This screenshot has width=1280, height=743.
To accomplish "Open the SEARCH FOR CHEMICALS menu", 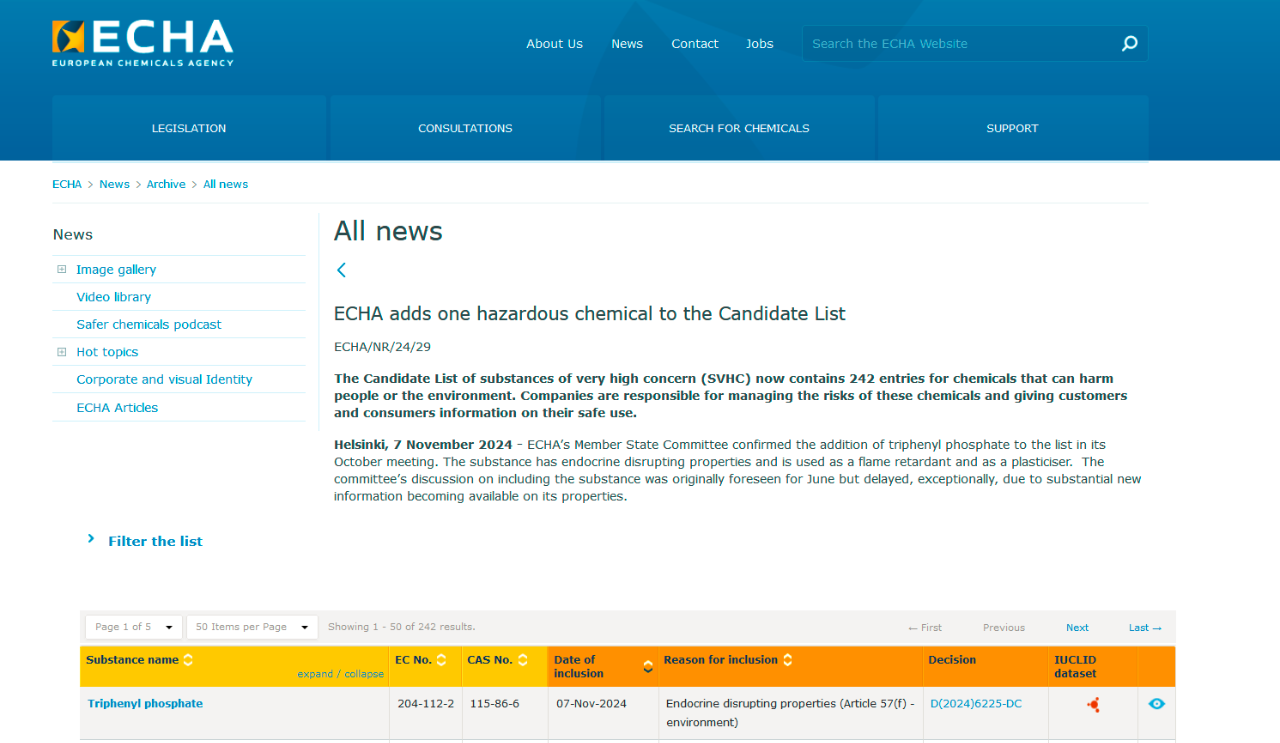I will click(x=739, y=128).
